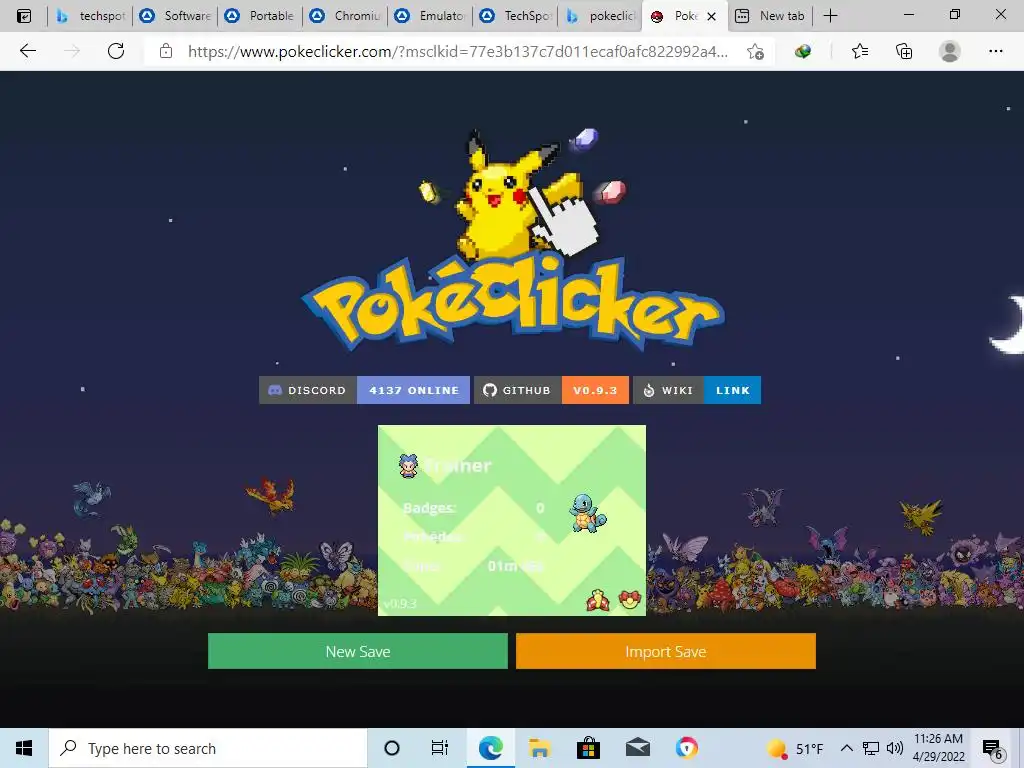Close the active PokéClicker tab
Image resolution: width=1024 pixels, height=768 pixels.
tap(711, 16)
